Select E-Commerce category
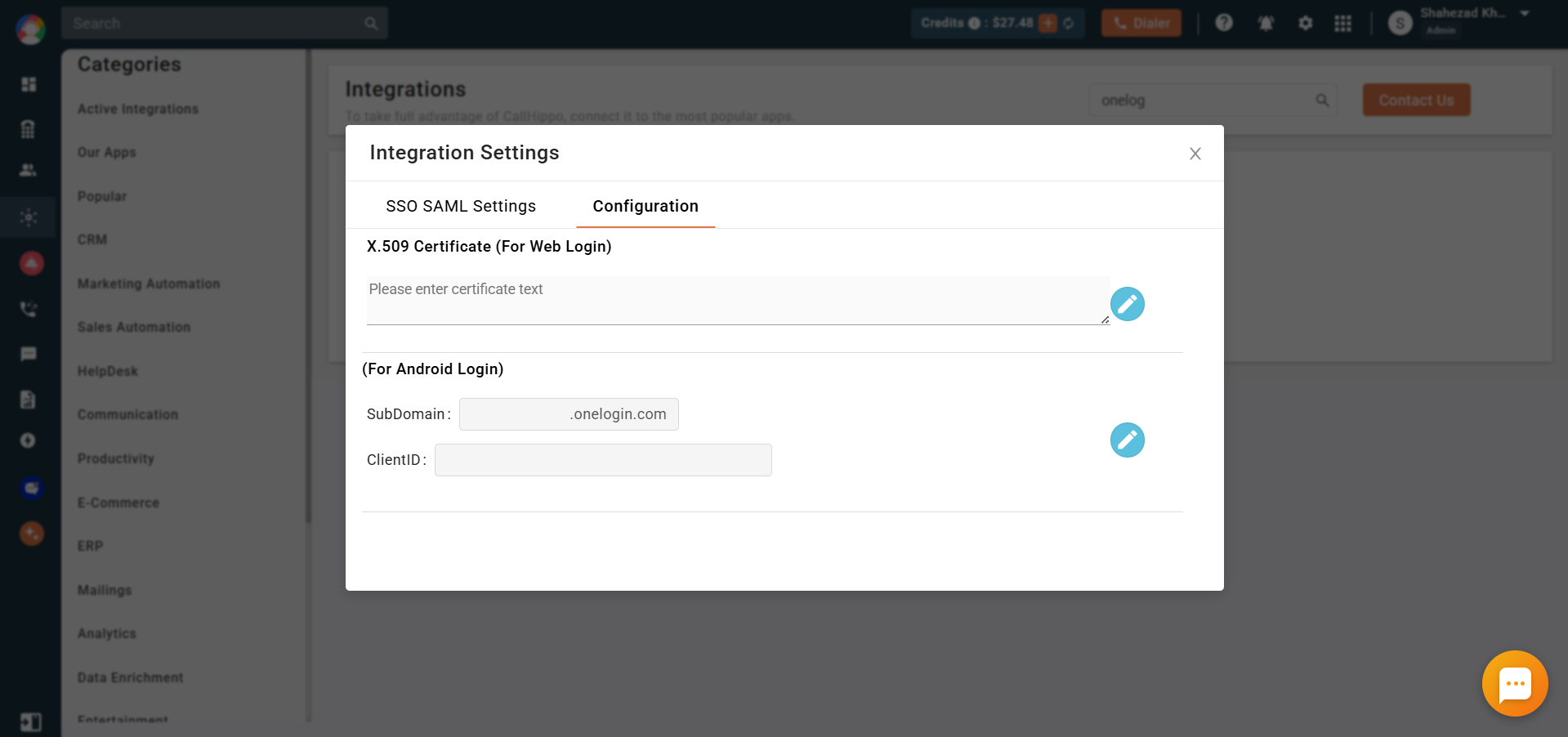 [x=118, y=502]
